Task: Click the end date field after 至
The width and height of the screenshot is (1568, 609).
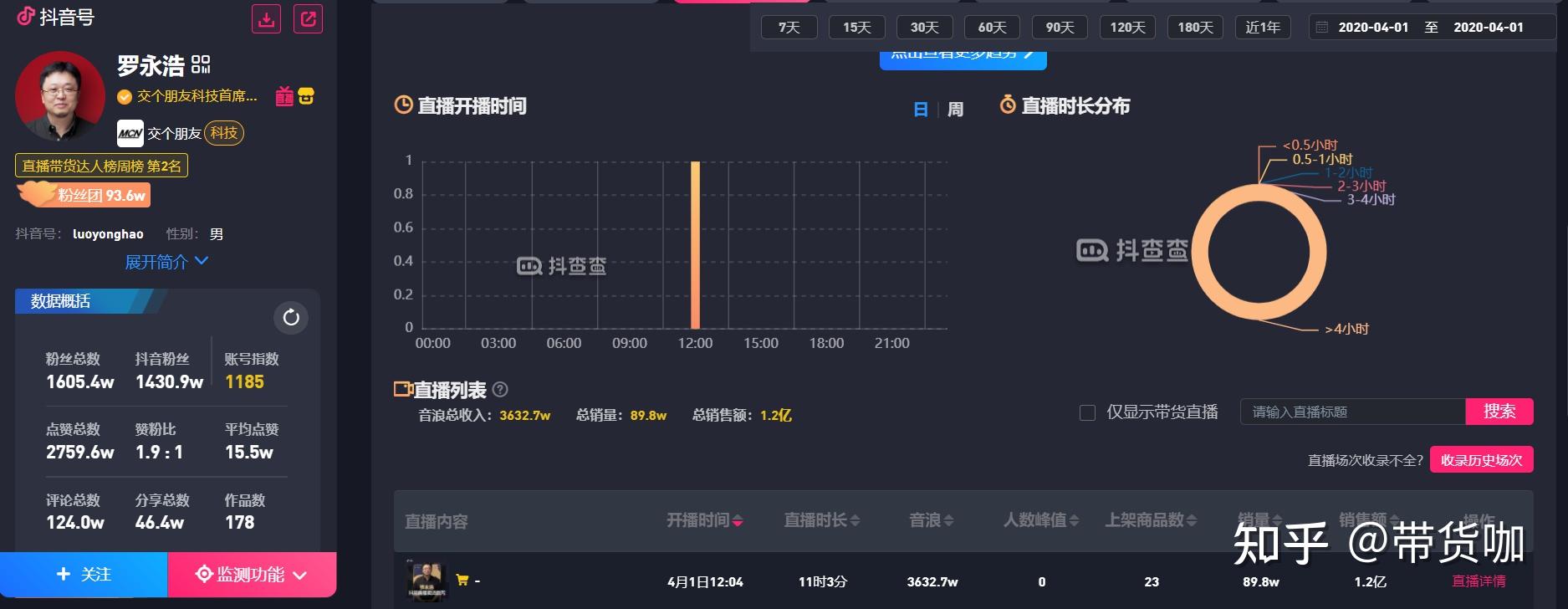Action: pyautogui.click(x=1489, y=28)
